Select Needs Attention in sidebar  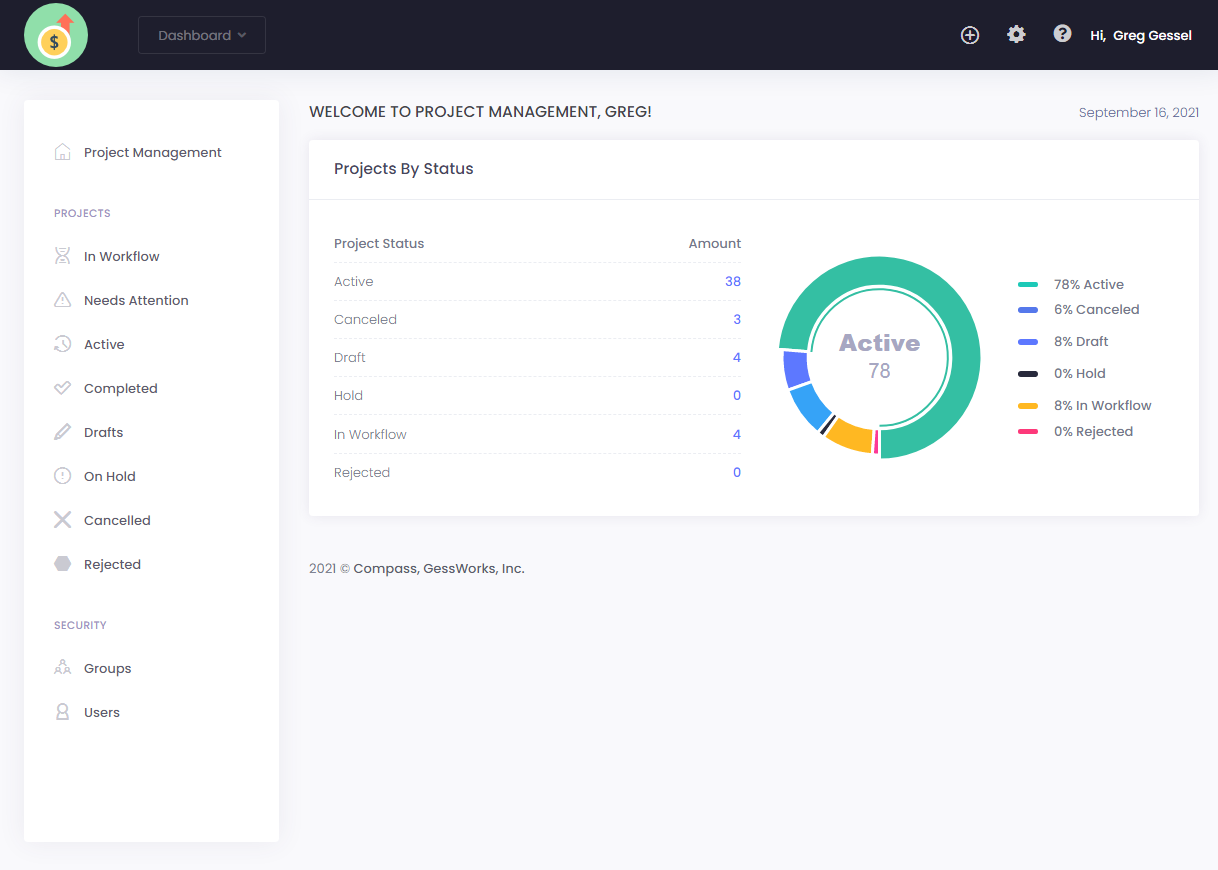point(136,300)
